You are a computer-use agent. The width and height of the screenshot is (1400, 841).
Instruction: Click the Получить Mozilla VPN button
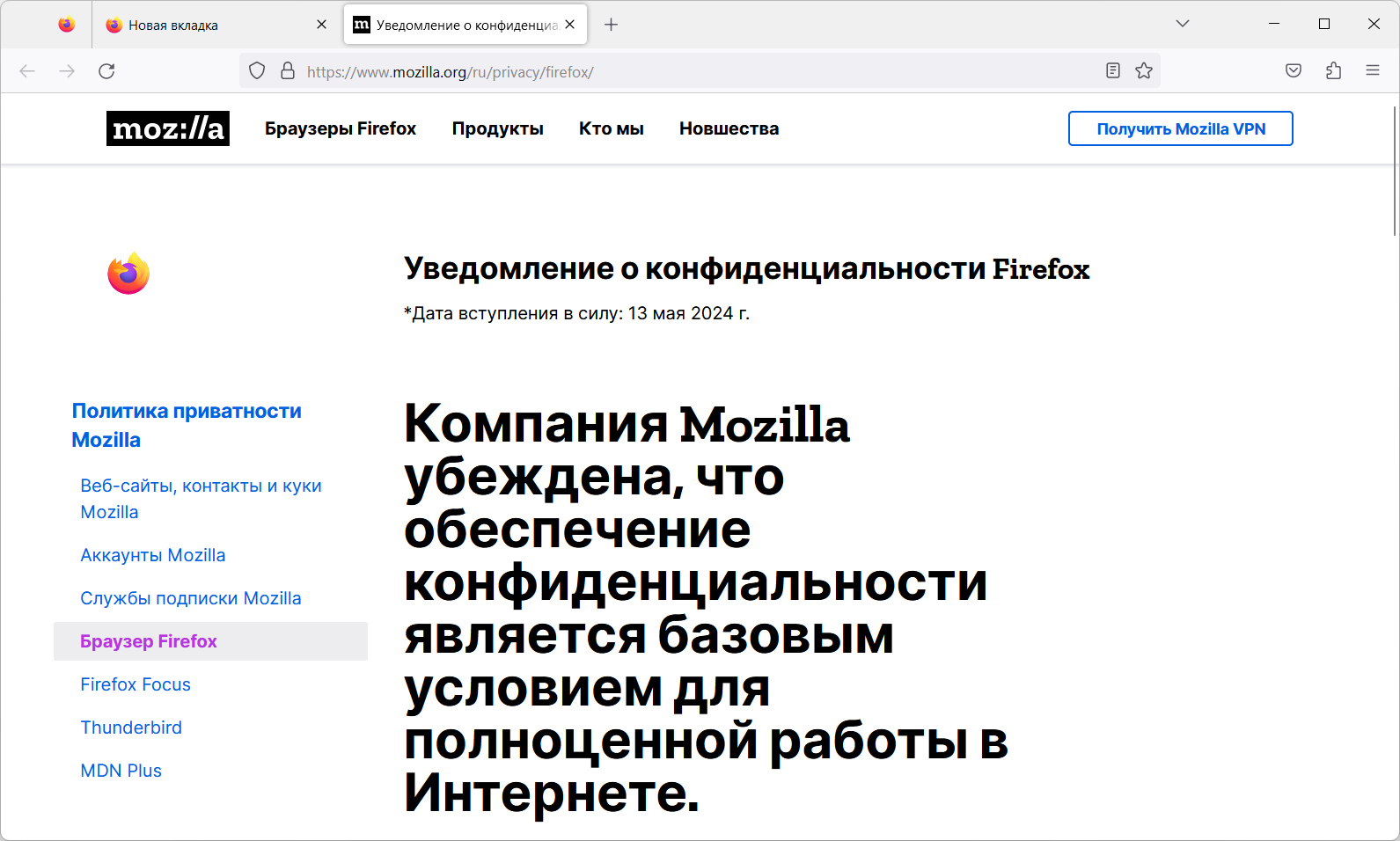(x=1181, y=128)
